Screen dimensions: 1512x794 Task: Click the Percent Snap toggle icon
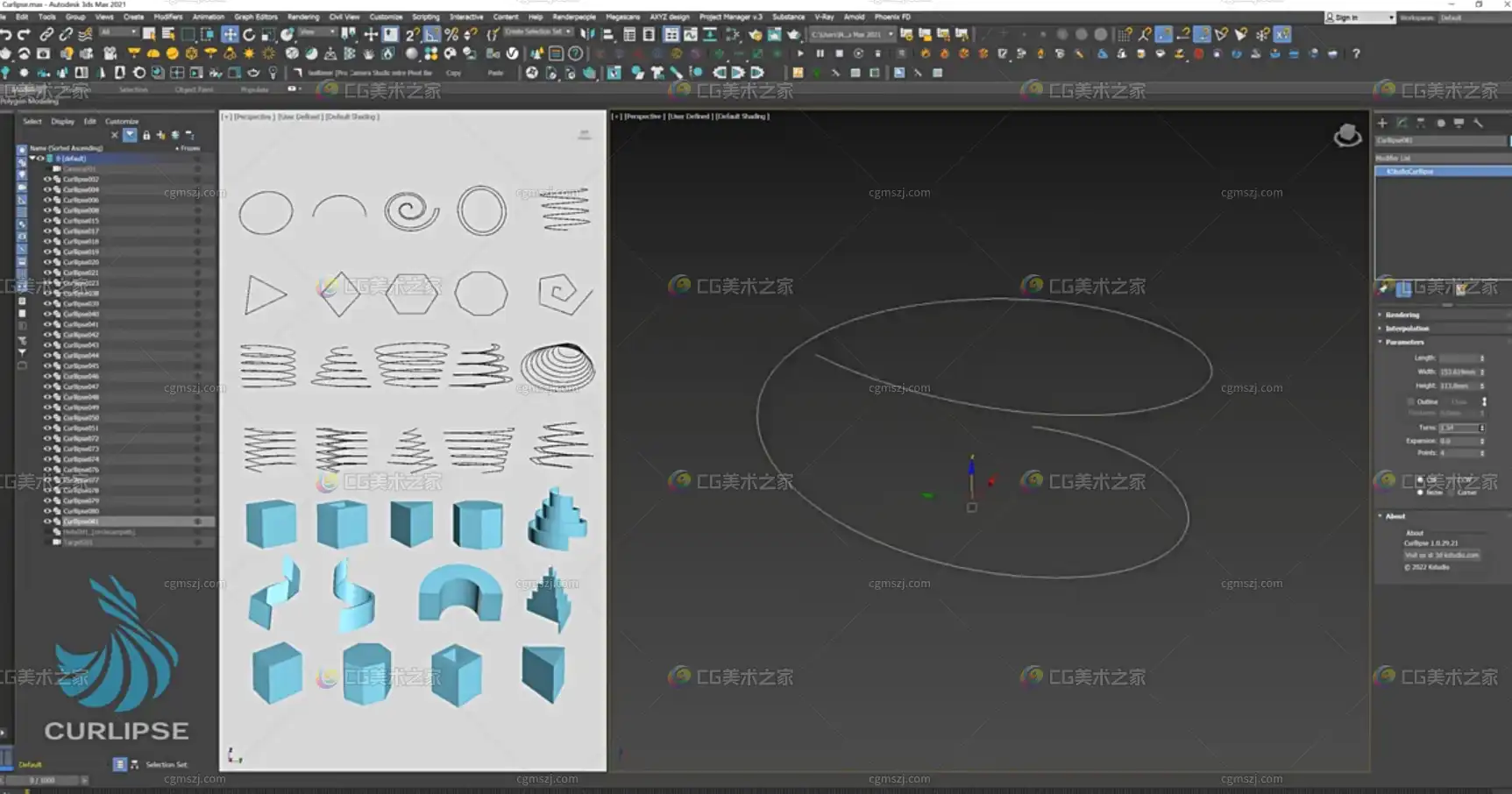pos(451,34)
